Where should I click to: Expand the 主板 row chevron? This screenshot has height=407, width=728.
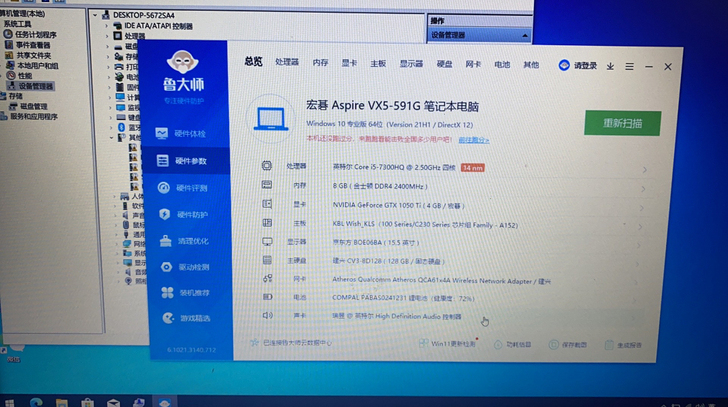pos(640,227)
